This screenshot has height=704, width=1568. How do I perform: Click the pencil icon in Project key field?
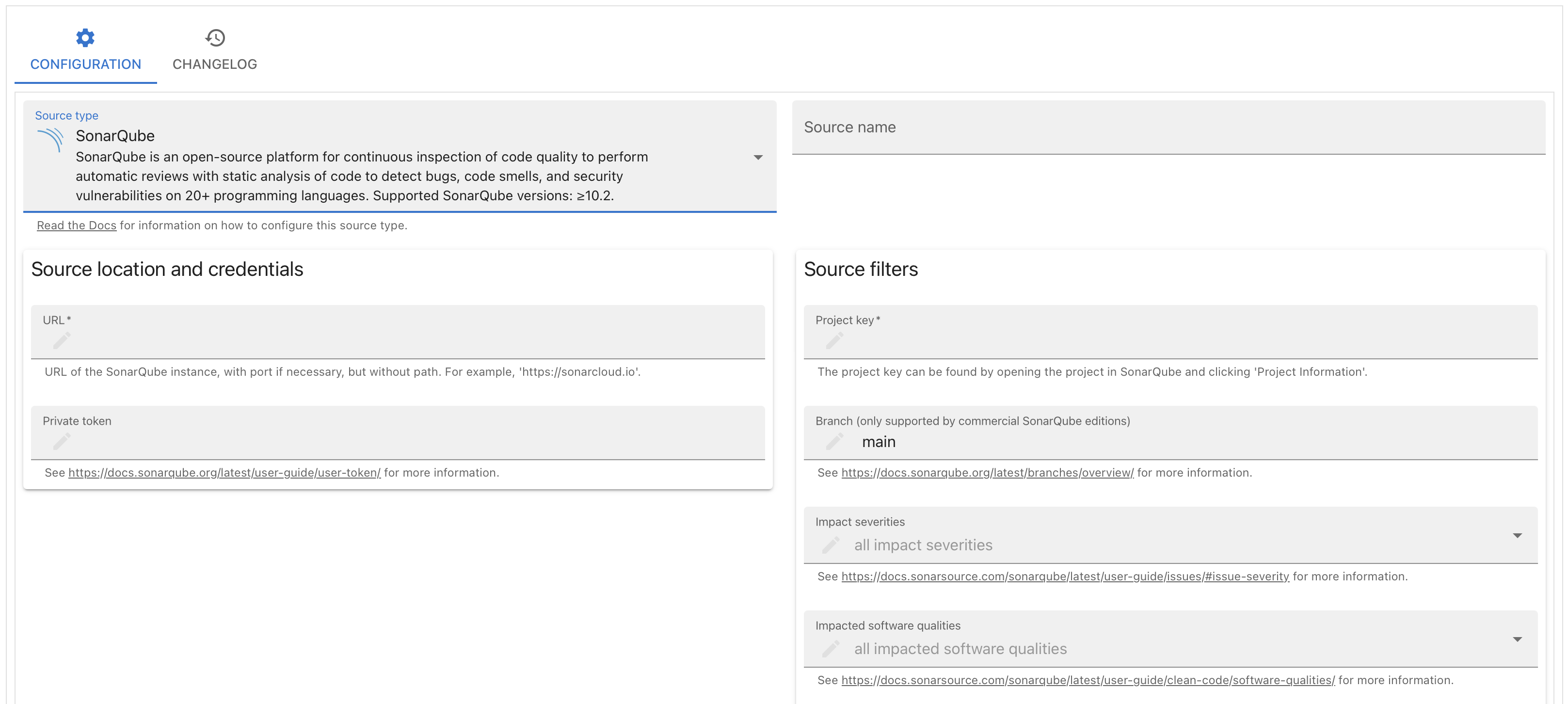pos(834,340)
